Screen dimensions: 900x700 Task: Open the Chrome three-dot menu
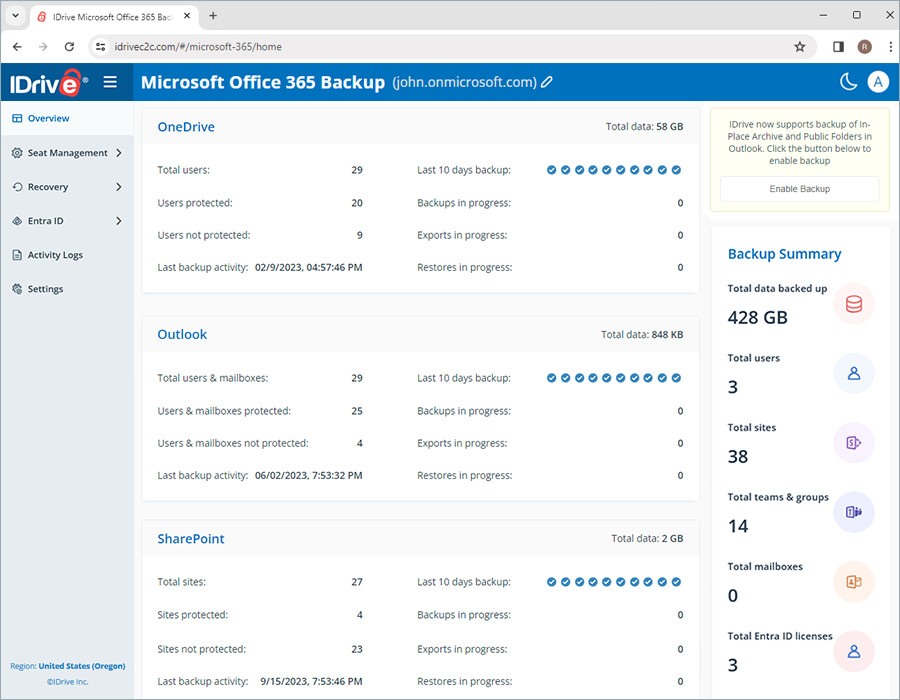point(890,47)
